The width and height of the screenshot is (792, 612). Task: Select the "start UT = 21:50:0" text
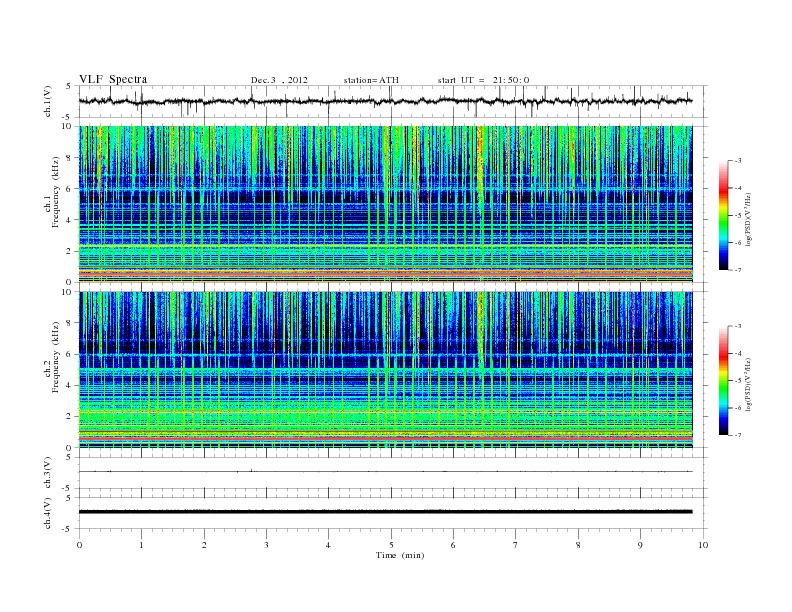pyautogui.click(x=483, y=80)
